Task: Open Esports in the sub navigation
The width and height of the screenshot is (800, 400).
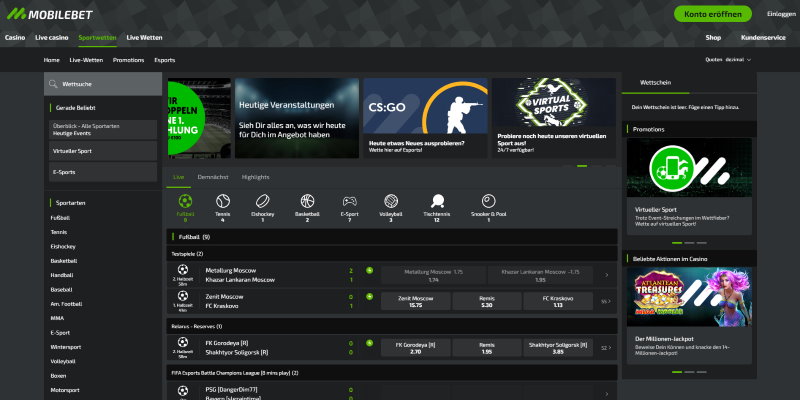Action: (165, 60)
